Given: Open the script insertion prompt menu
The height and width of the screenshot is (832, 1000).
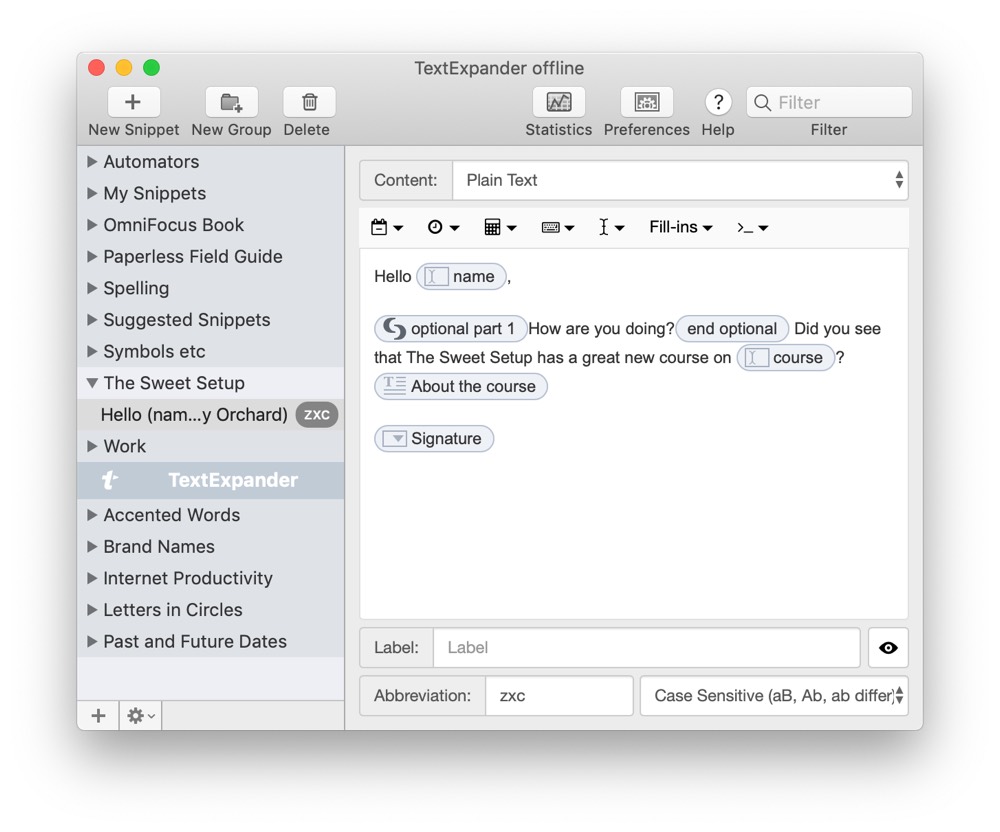Looking at the screenshot, I should (x=753, y=227).
